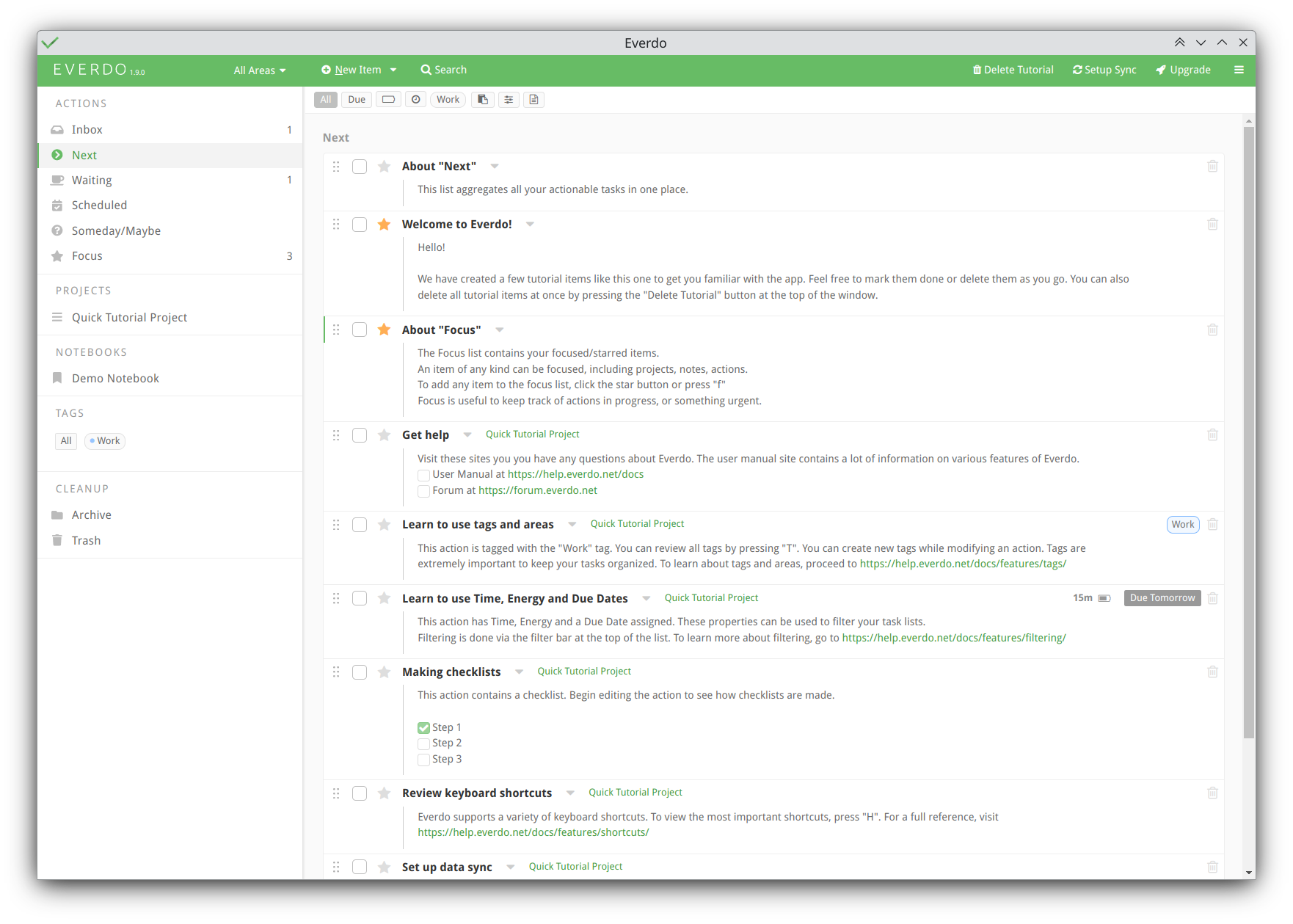The width and height of the screenshot is (1293, 924).
Task: Check off 'Step 2' in the checklist
Action: point(423,743)
